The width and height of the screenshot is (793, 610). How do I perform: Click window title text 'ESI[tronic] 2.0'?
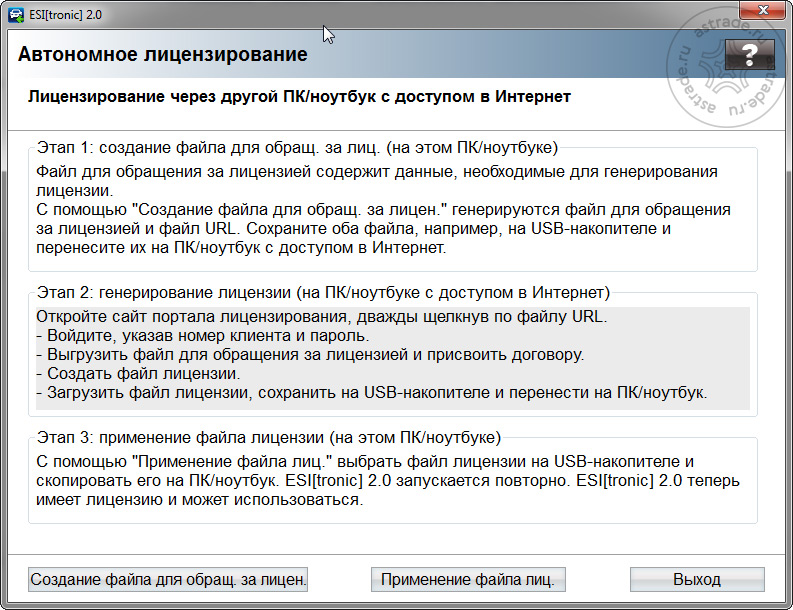point(65,15)
